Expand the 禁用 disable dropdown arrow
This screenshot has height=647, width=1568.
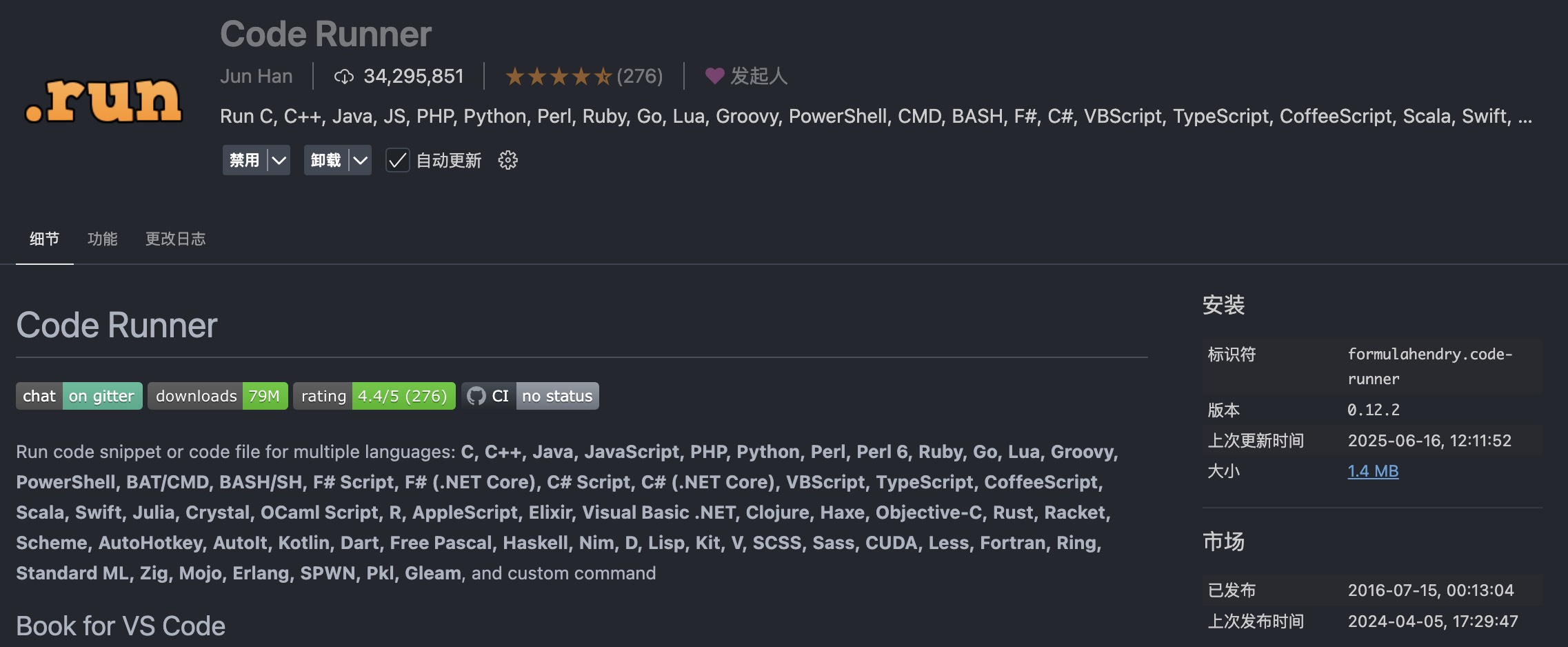click(x=279, y=161)
